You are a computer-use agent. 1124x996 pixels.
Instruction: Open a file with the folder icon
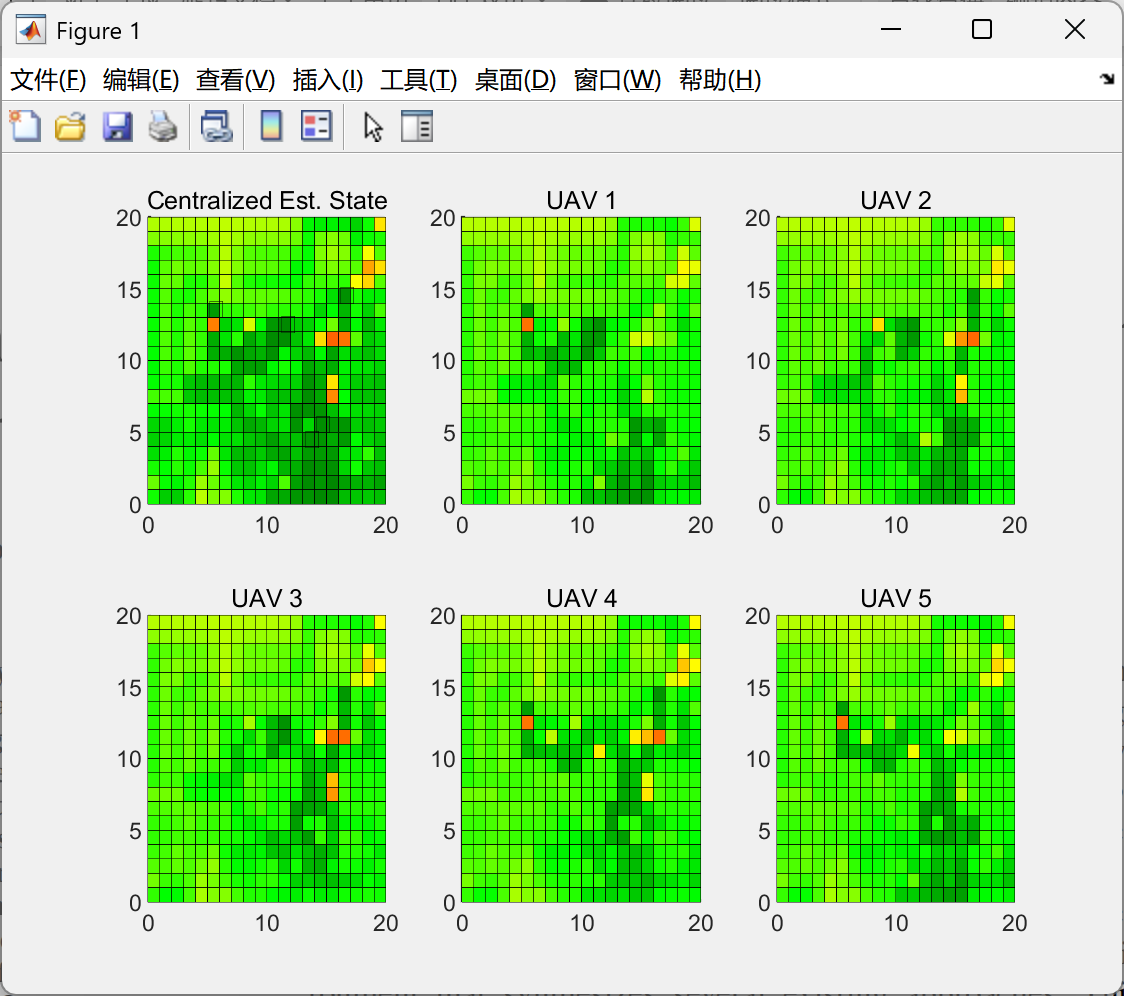(70, 126)
